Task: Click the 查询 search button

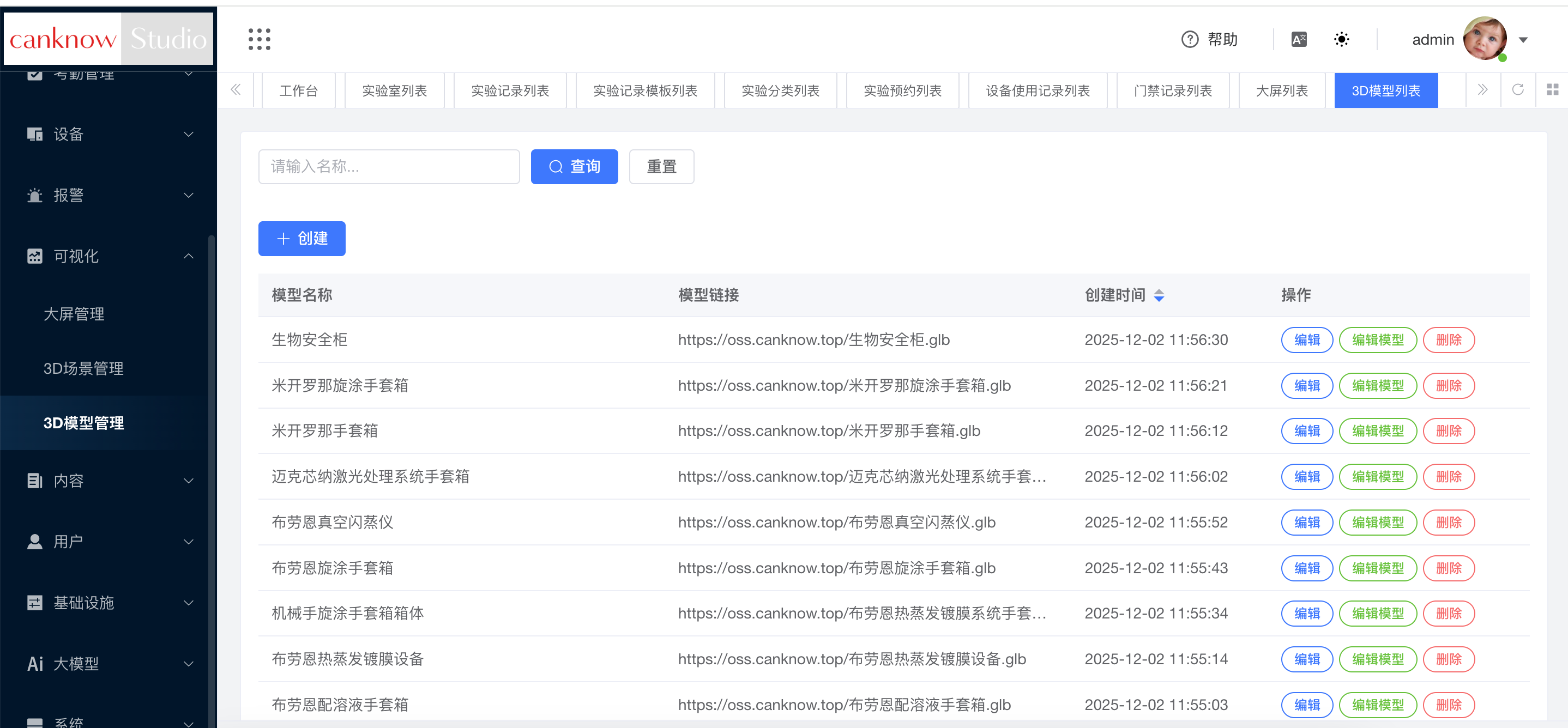Action: [x=574, y=167]
